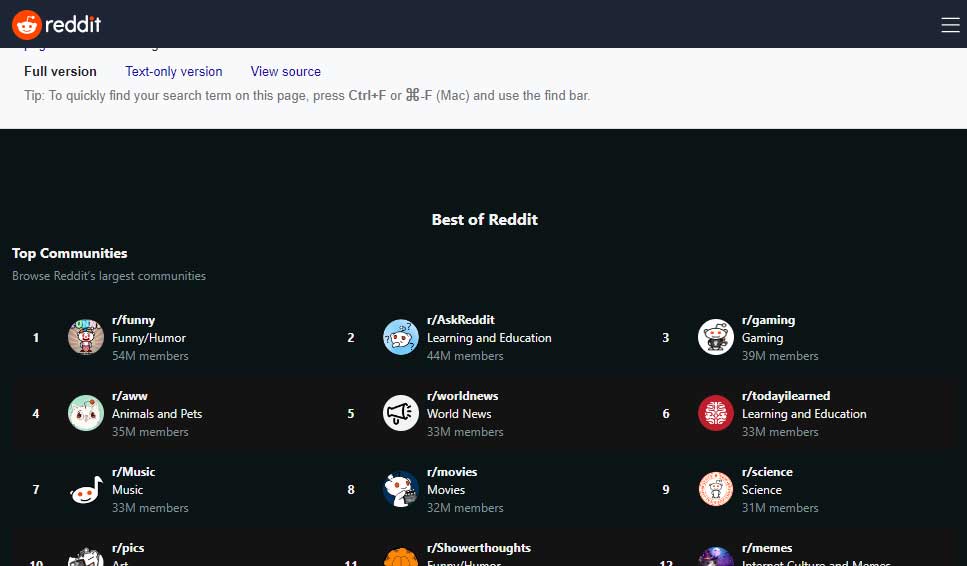
Task: Click the Top Communities heading
Action: [70, 253]
